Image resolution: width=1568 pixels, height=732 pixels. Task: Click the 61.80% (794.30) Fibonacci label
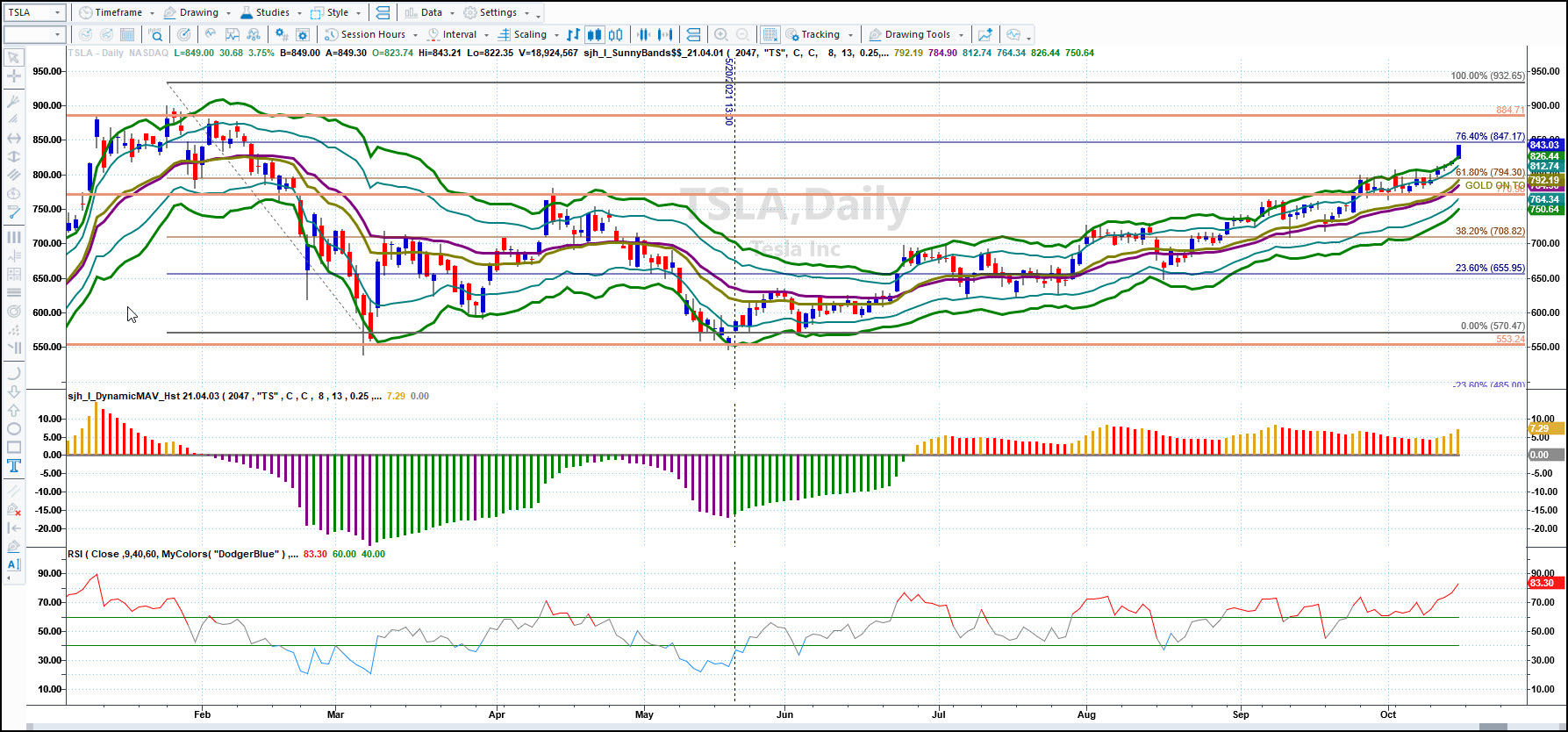tap(1489, 173)
